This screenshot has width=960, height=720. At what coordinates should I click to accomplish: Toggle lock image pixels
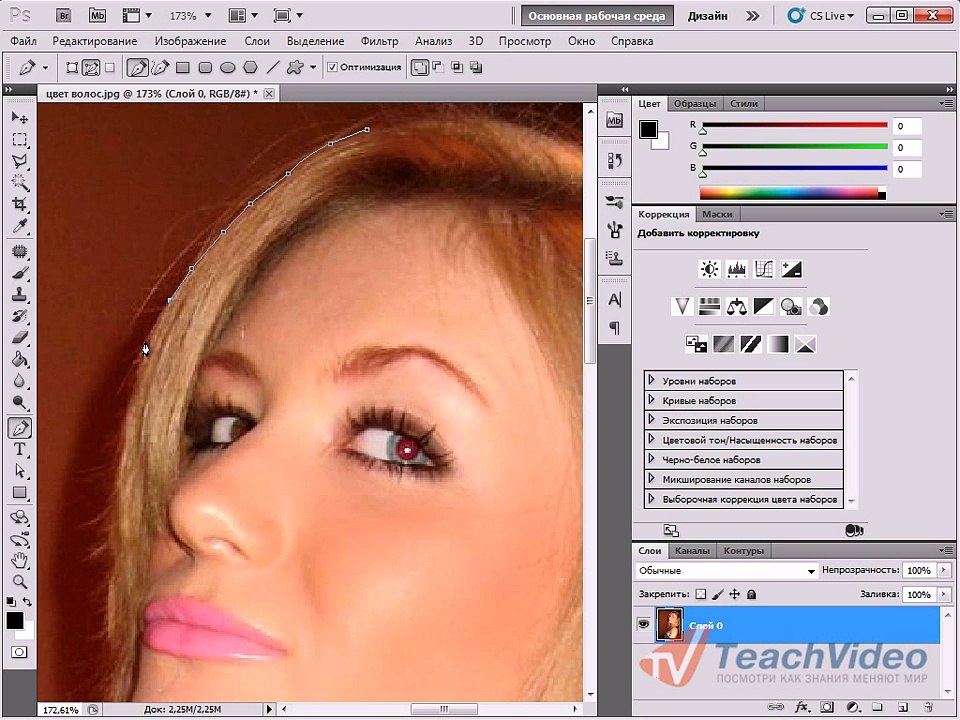[x=718, y=594]
